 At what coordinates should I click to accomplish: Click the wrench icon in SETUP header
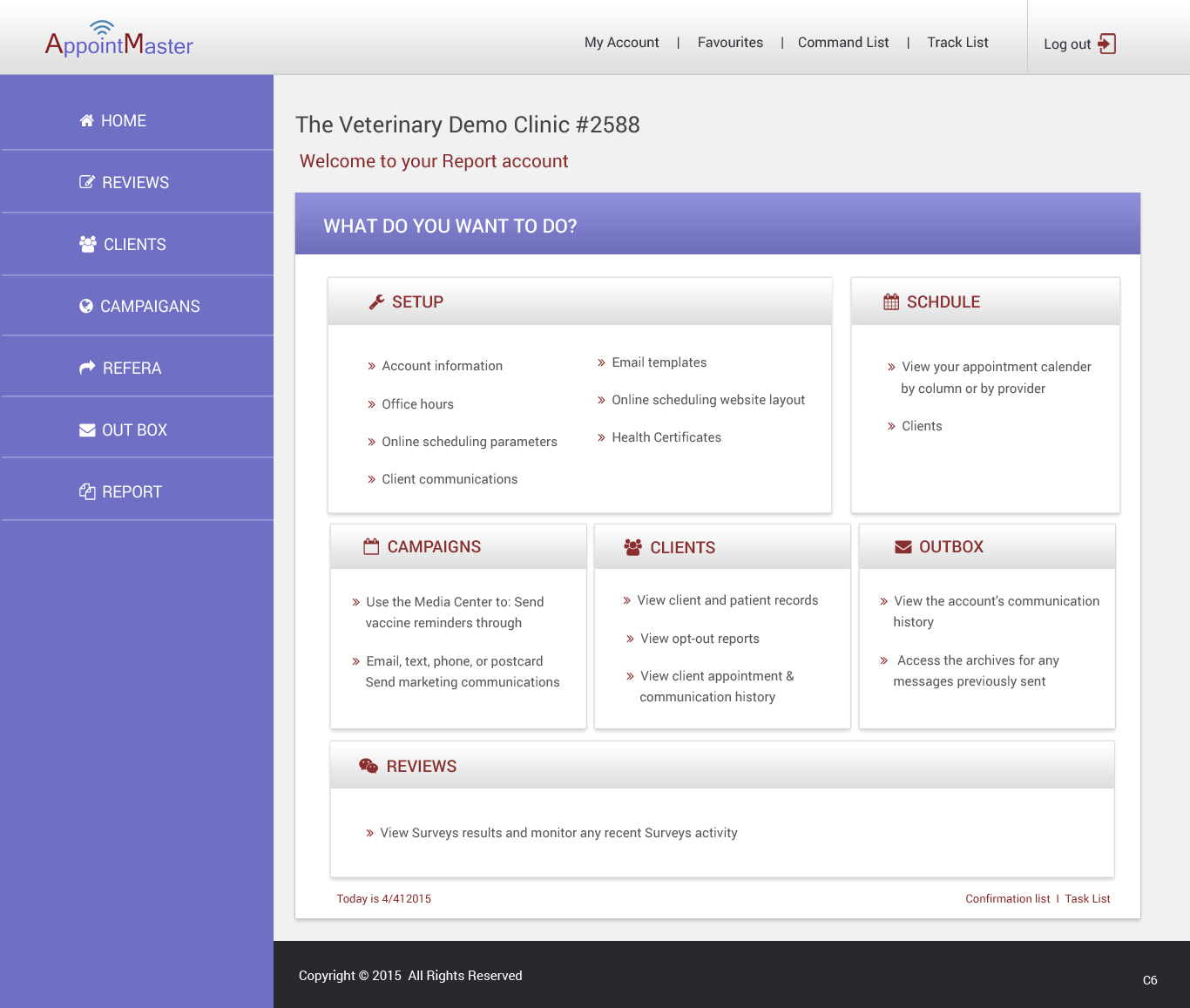(376, 301)
